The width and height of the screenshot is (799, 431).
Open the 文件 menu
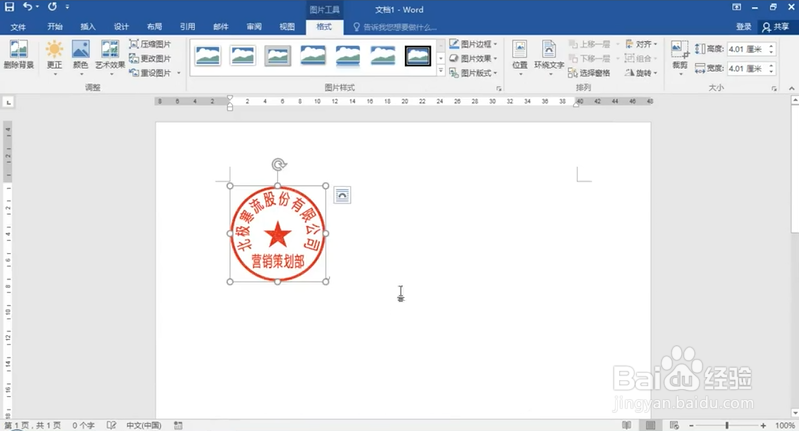pyautogui.click(x=18, y=27)
